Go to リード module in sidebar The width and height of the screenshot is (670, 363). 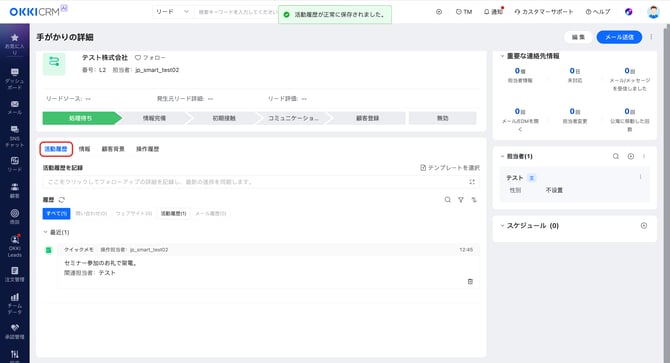(x=15, y=164)
